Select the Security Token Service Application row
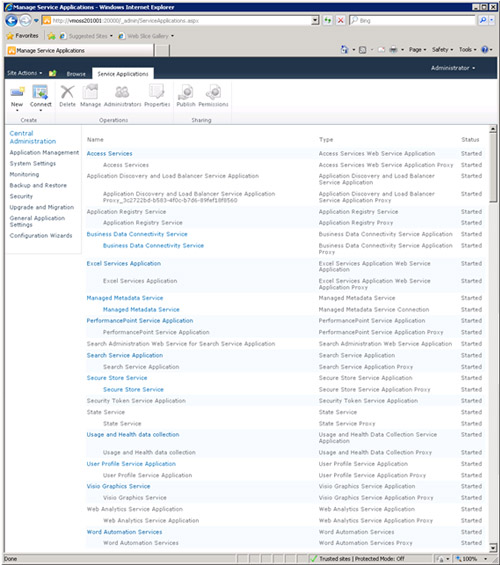The image size is (500, 565). [285, 401]
